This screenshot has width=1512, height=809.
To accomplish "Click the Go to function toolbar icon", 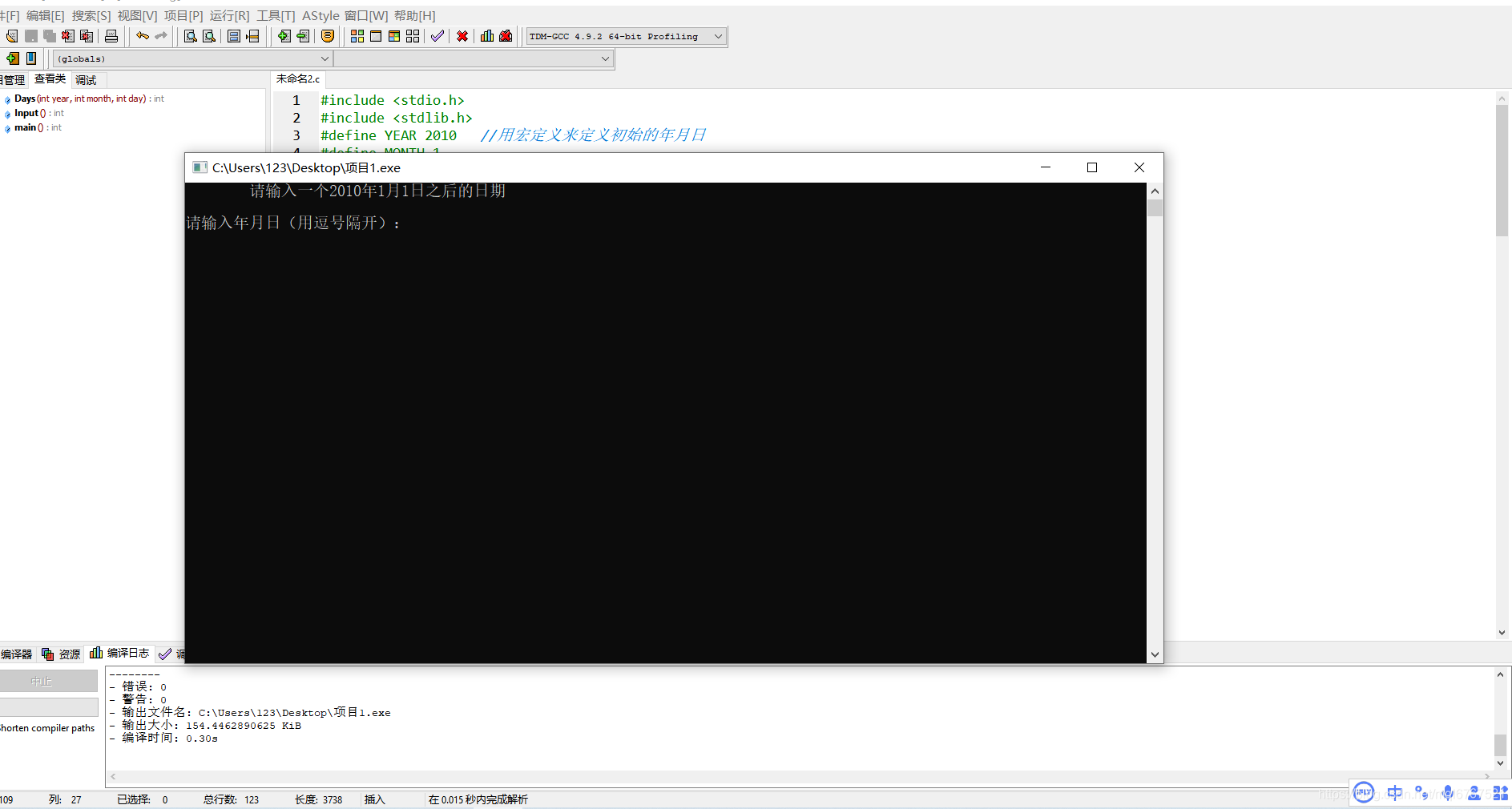I will 234,36.
